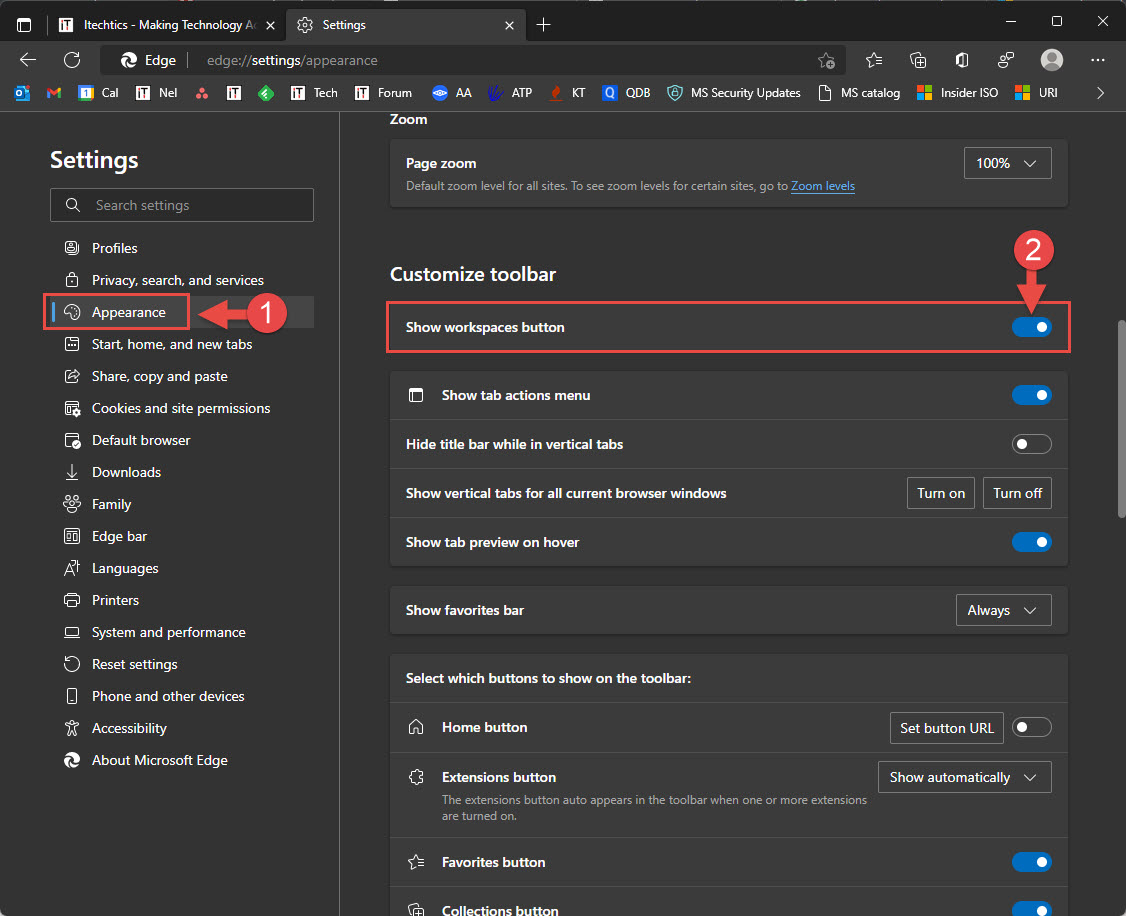Open the MS Security Updates bookmark
1126x916 pixels.
tap(743, 93)
